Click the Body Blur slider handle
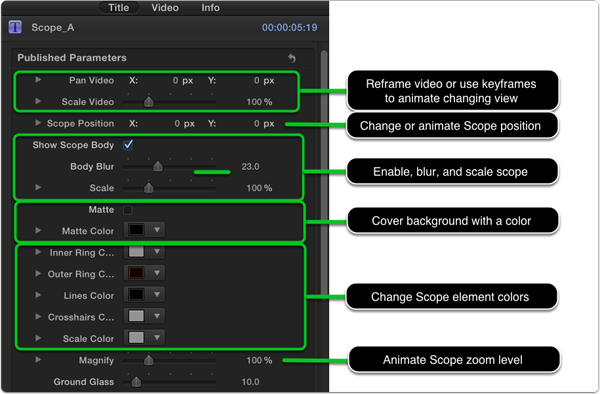This screenshot has width=600, height=394. coord(158,166)
